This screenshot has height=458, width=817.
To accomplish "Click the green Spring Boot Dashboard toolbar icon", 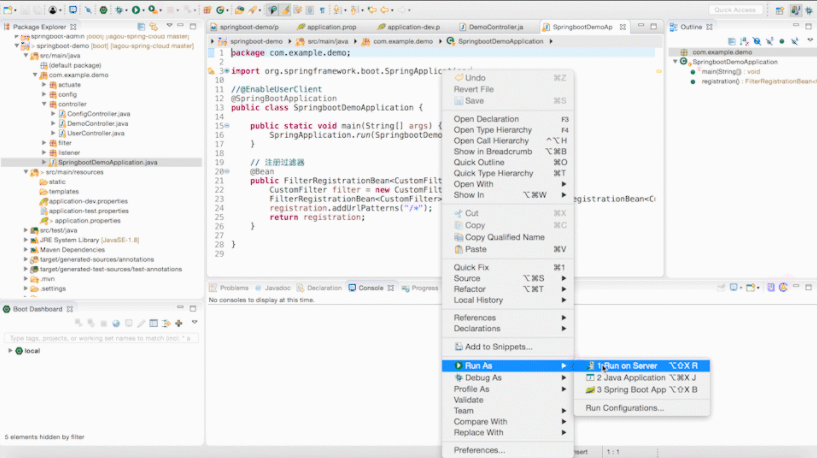I will tap(103, 10).
